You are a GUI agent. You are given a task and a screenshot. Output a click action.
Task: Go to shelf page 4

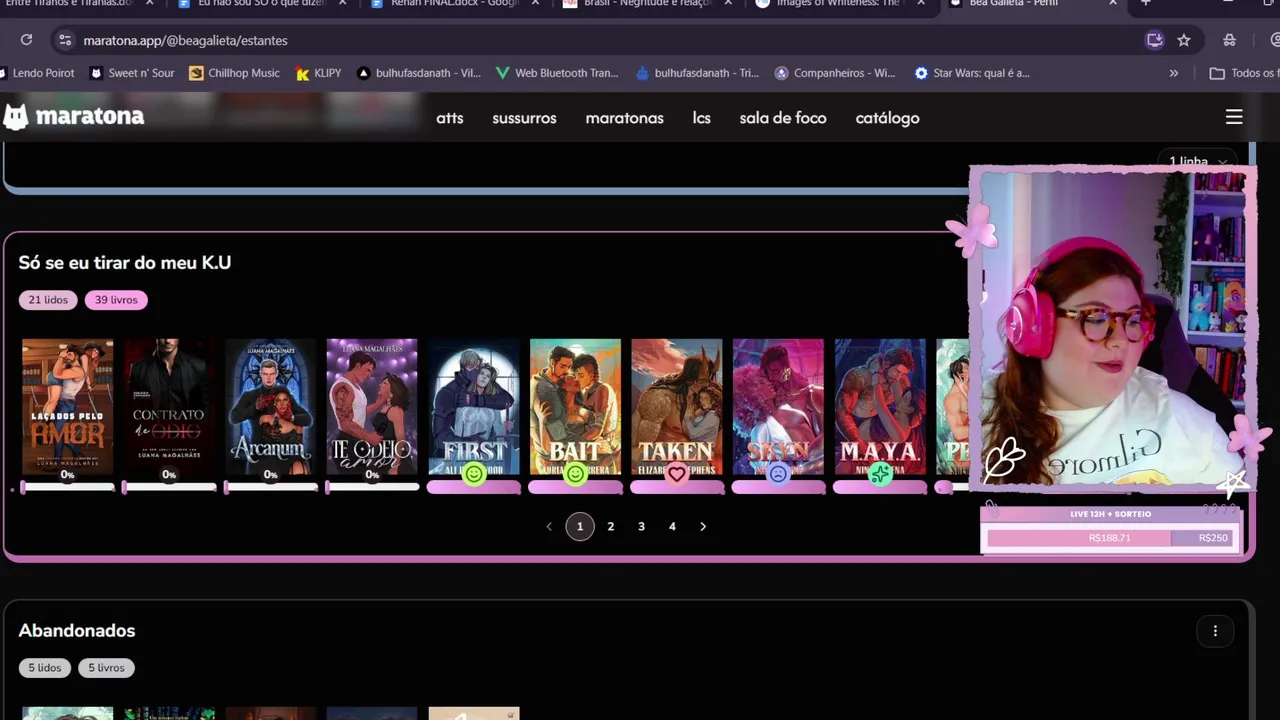point(672,526)
